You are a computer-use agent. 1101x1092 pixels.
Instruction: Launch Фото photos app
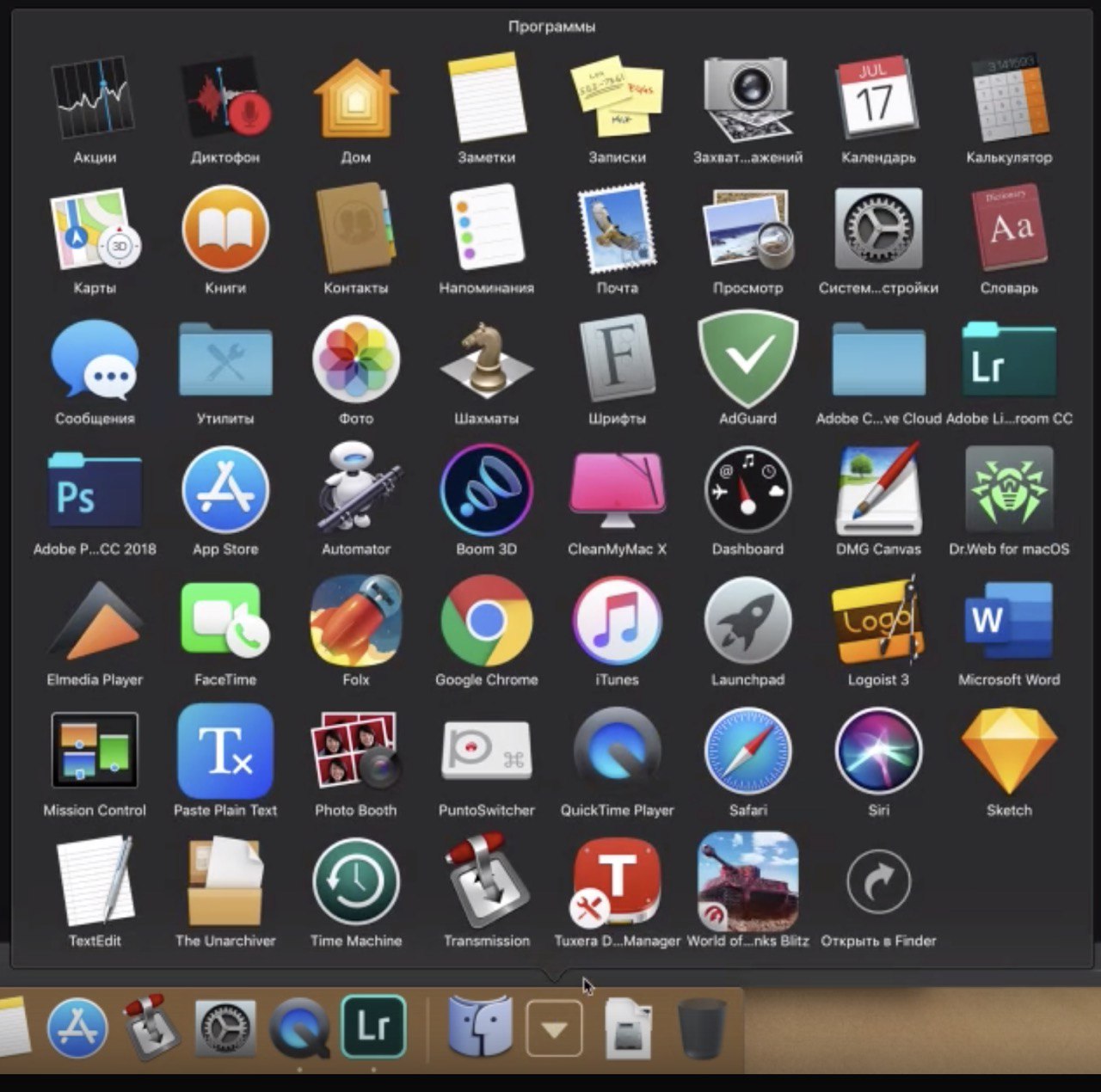pos(356,359)
